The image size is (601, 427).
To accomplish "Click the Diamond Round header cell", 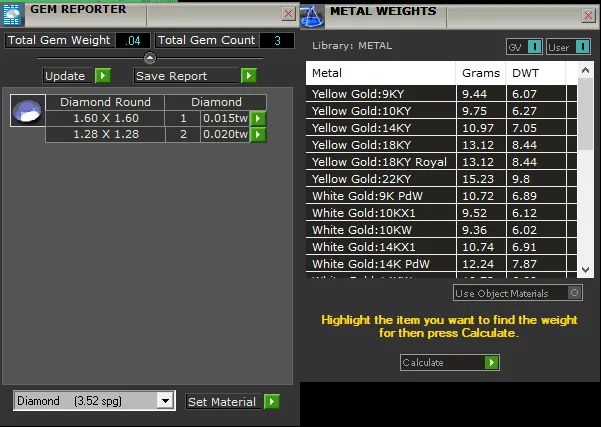I will [105, 102].
